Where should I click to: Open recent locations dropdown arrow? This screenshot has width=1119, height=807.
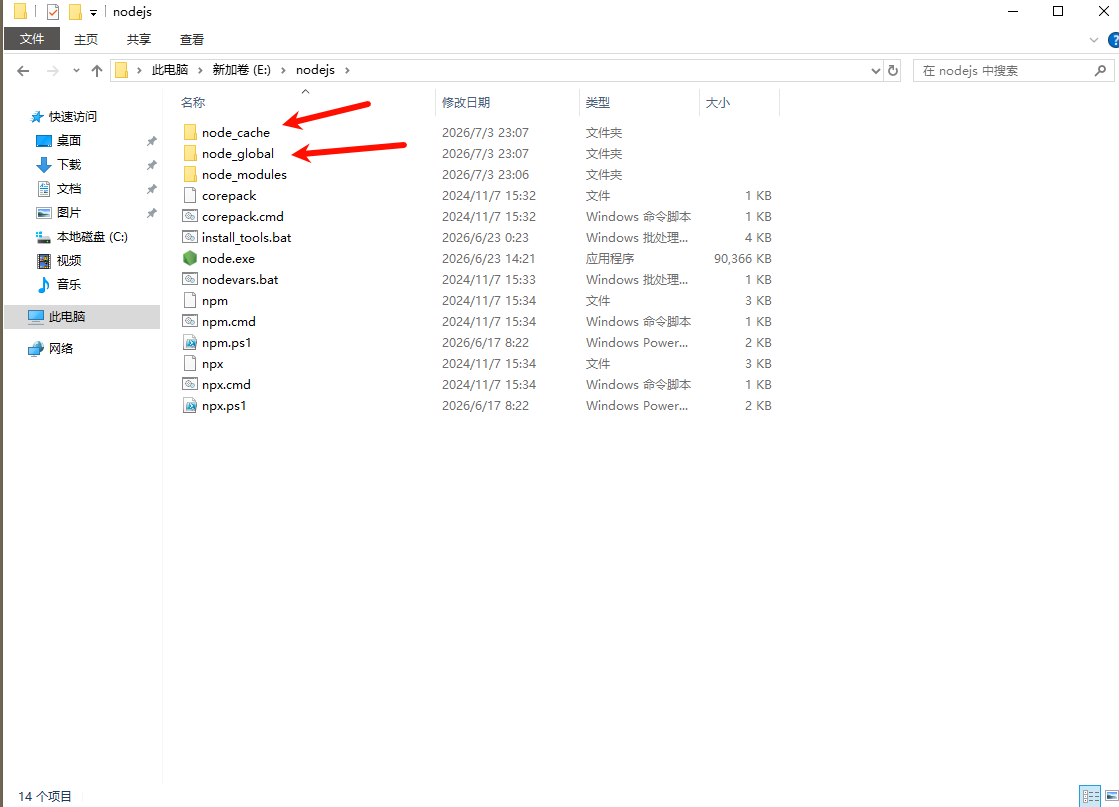tap(76, 71)
